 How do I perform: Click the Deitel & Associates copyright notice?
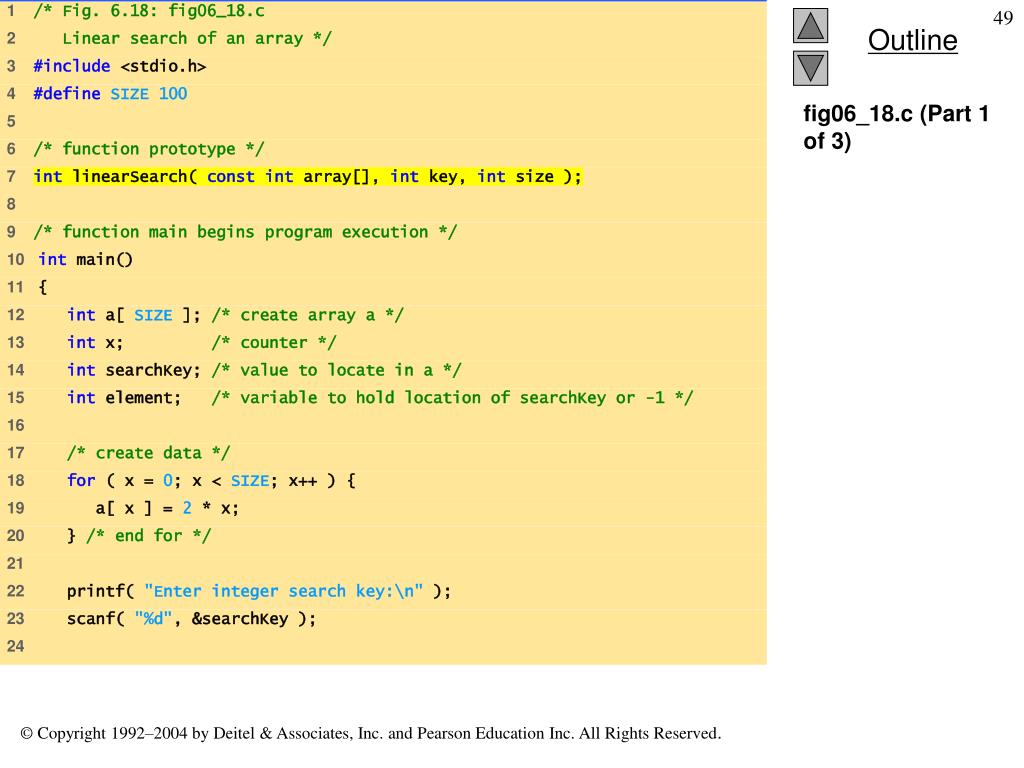pos(371,733)
